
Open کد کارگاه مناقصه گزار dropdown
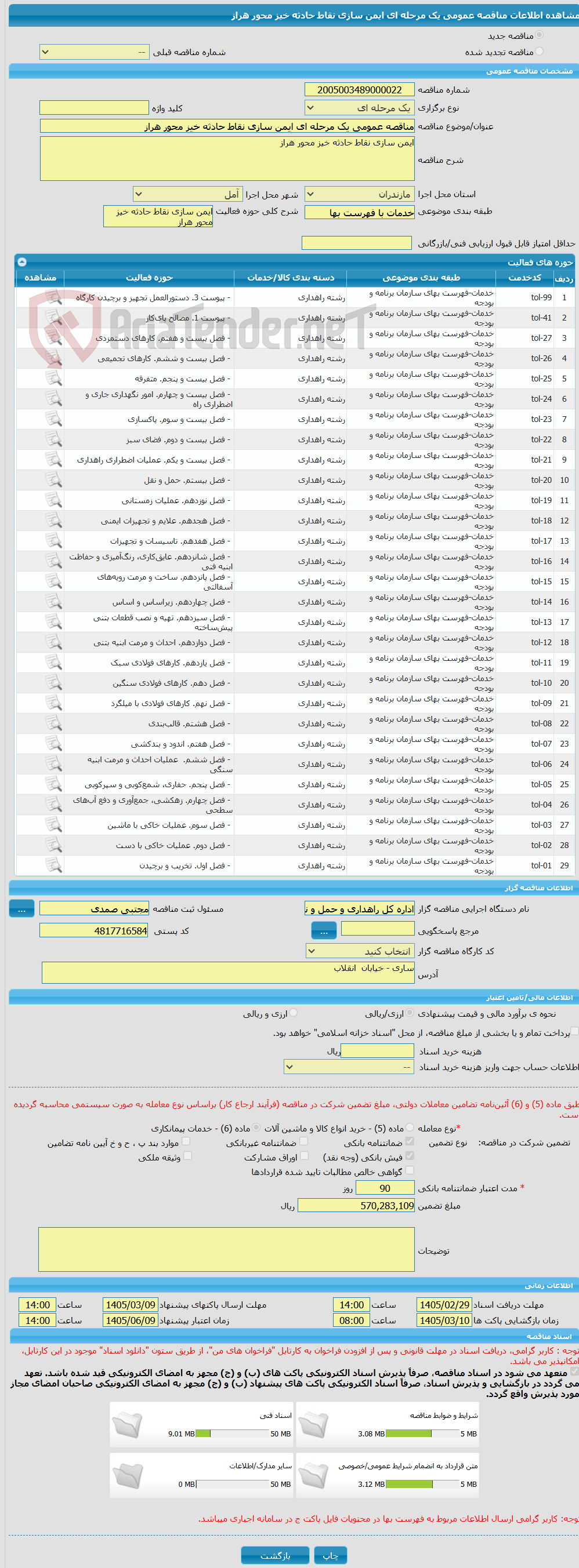[x=360, y=951]
